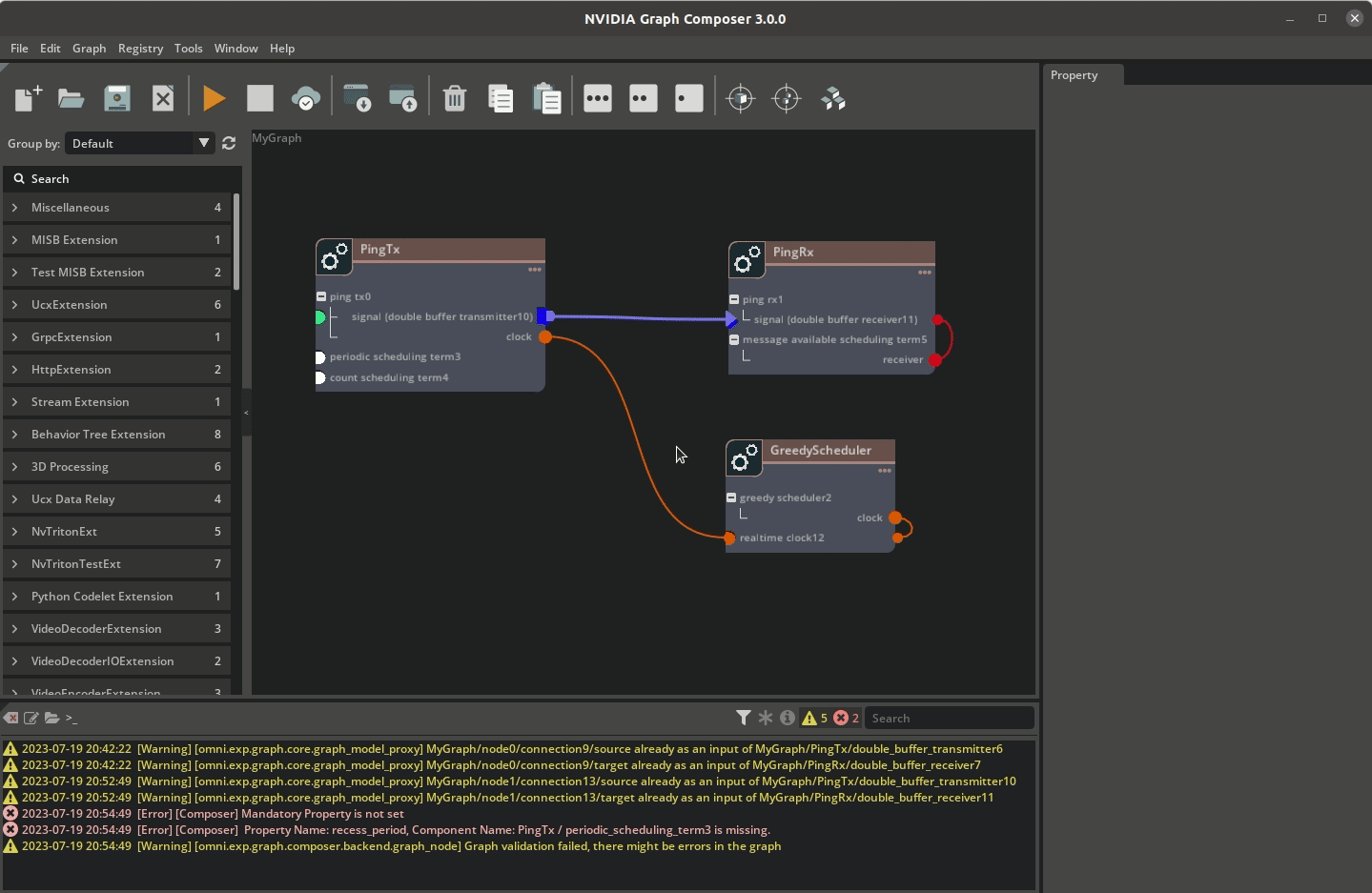Open the console filter funnel icon
Viewport: 1372px width, 893px height.
tap(744, 718)
